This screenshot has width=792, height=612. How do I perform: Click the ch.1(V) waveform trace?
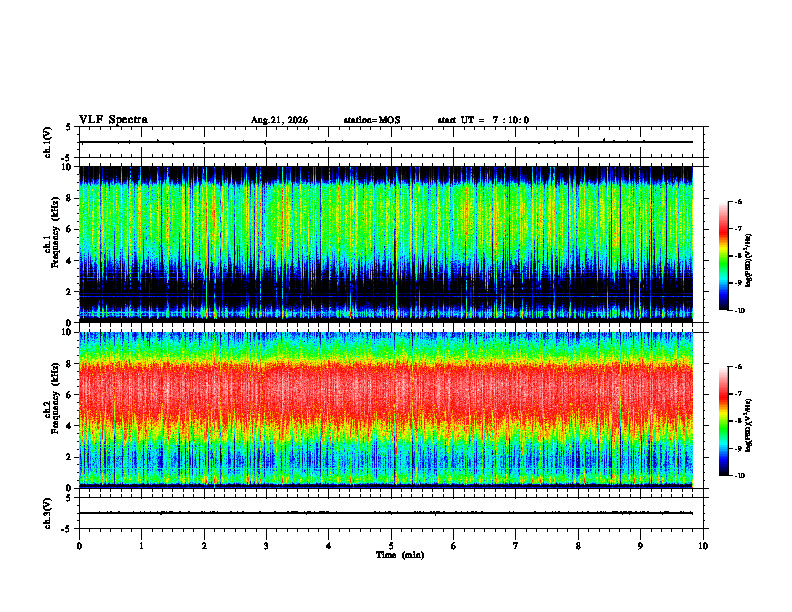tap(386, 142)
